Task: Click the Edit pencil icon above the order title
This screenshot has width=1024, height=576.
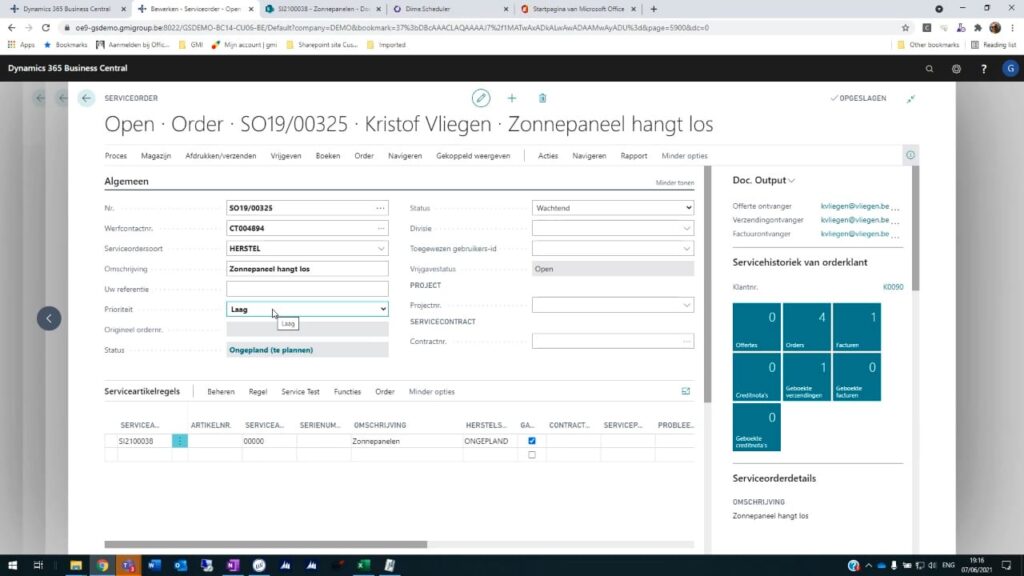Action: [481, 98]
